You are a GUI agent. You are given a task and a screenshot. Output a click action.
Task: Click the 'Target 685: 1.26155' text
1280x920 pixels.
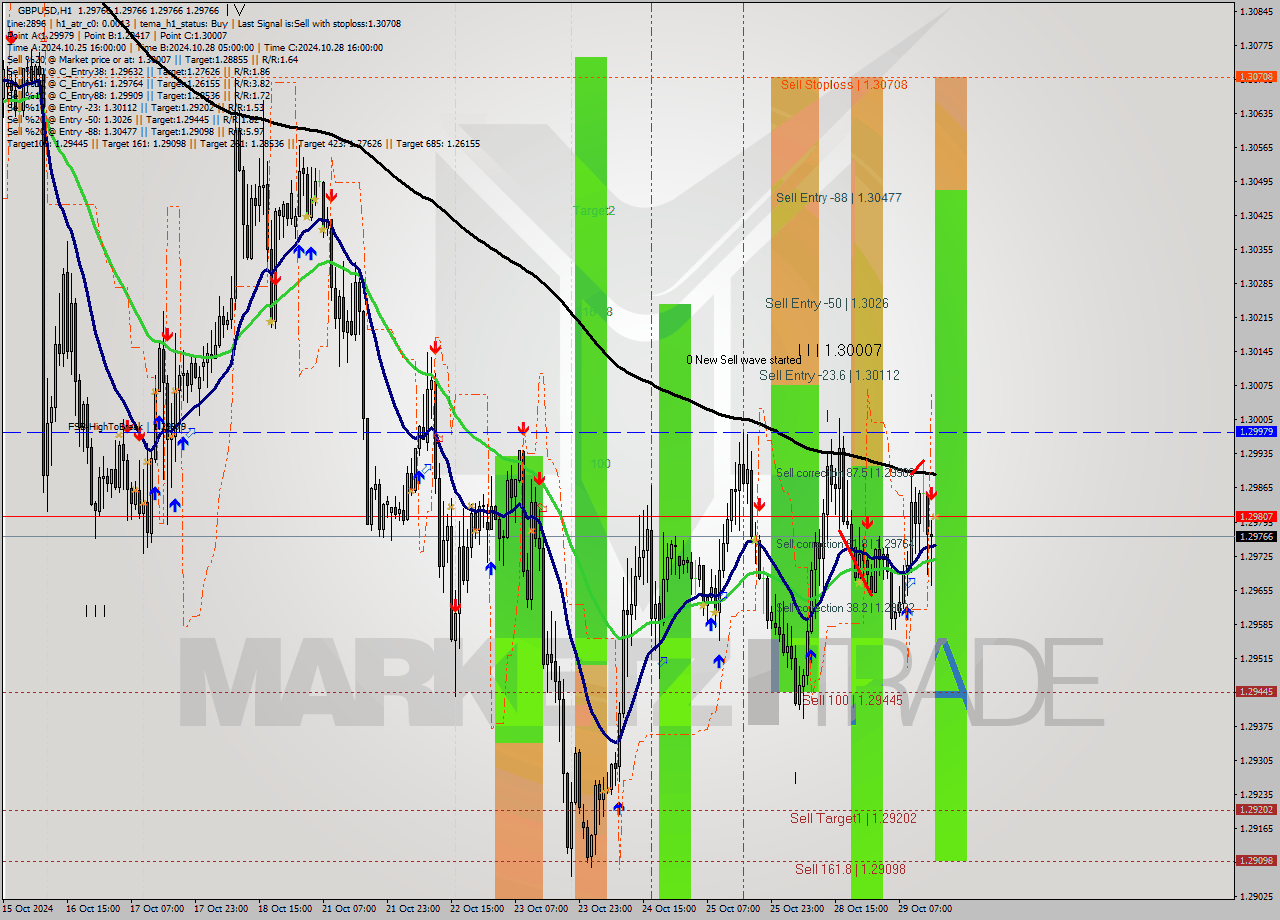coord(438,144)
